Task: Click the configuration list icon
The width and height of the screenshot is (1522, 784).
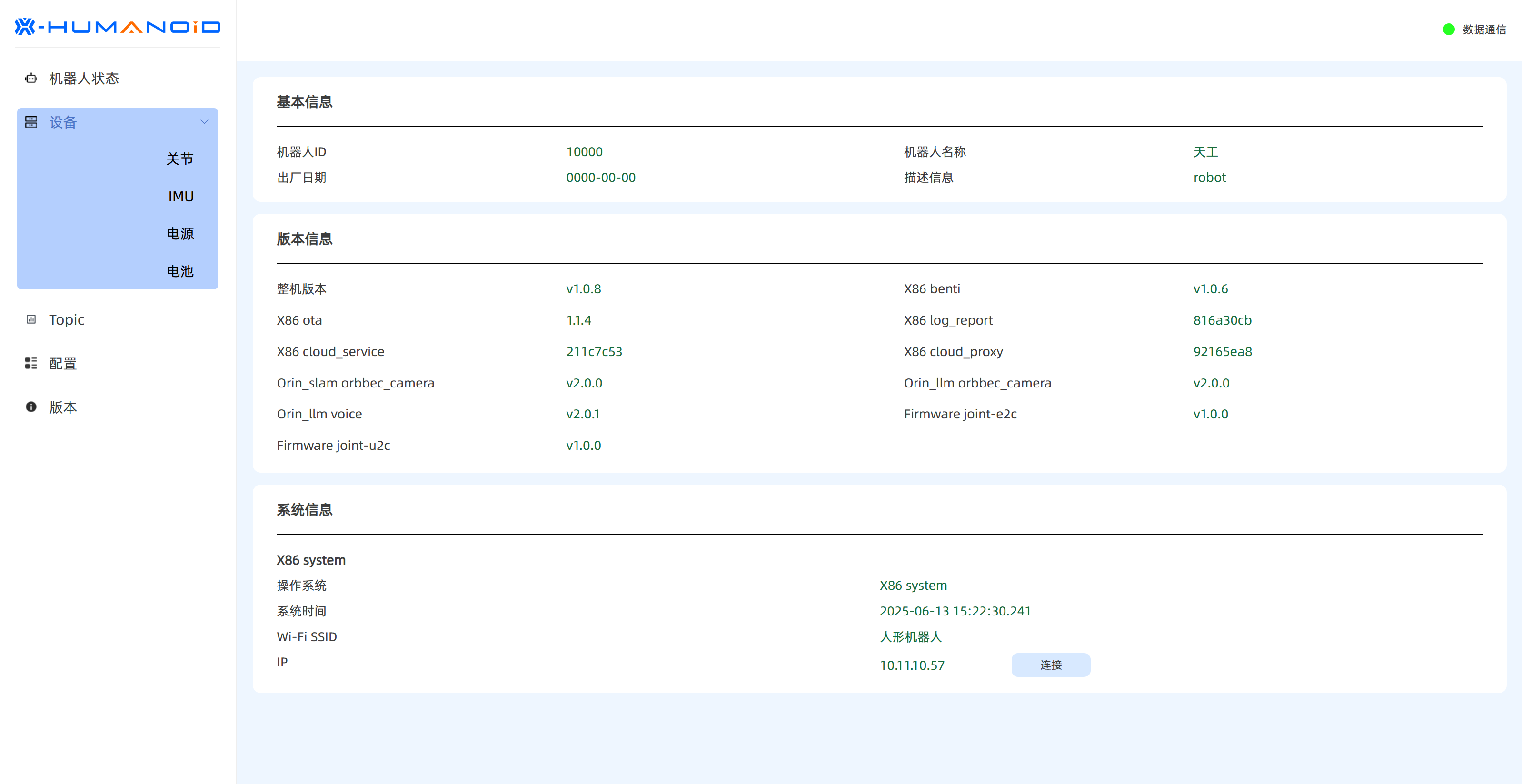Action: point(31,363)
